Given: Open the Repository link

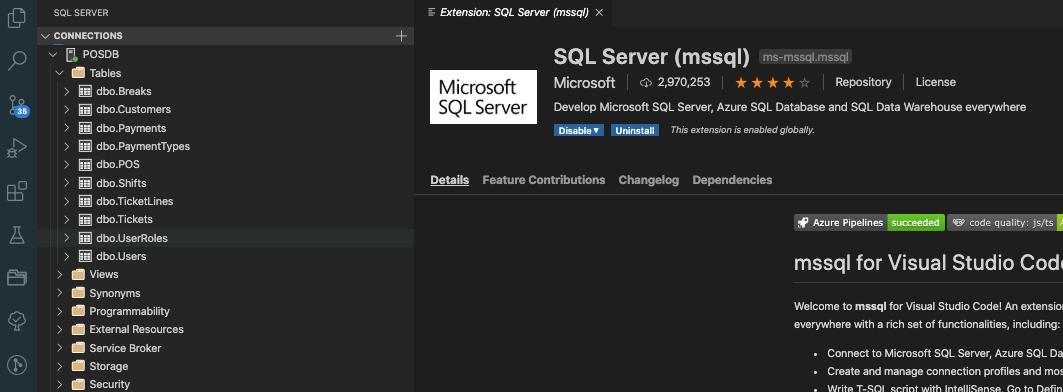Looking at the screenshot, I should [863, 82].
